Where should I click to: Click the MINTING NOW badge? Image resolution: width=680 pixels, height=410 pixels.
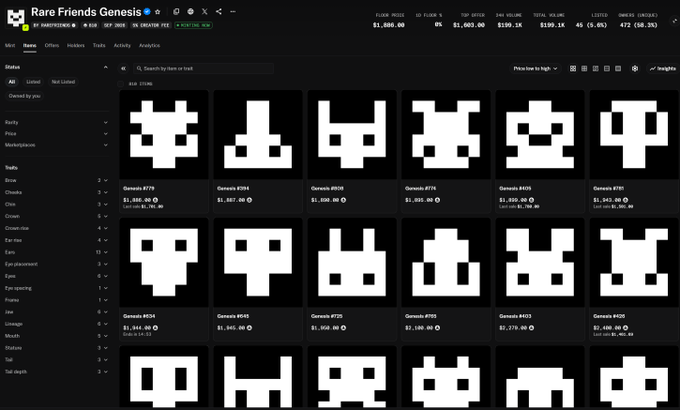193,25
